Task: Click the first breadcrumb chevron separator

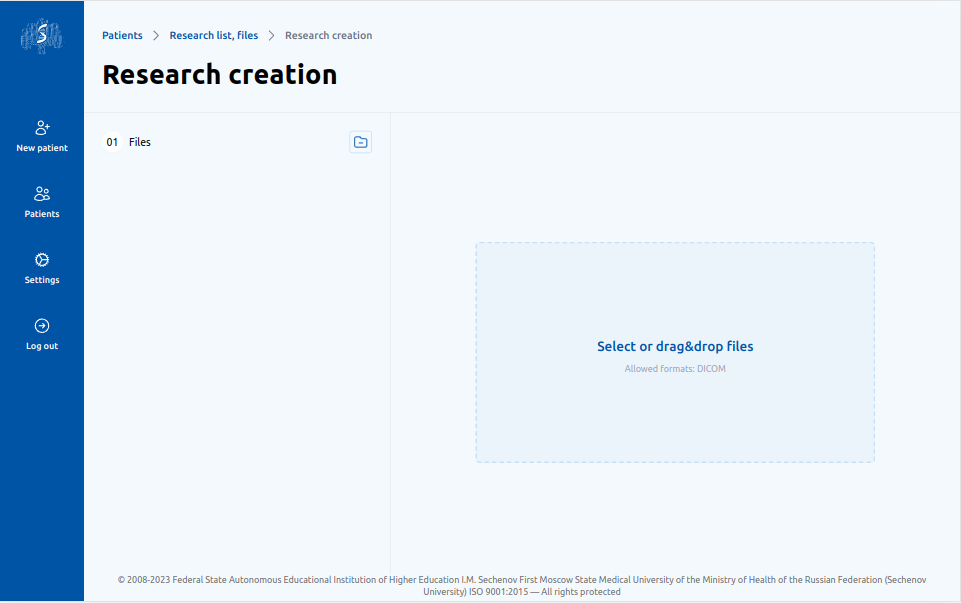Action: click(x=156, y=36)
